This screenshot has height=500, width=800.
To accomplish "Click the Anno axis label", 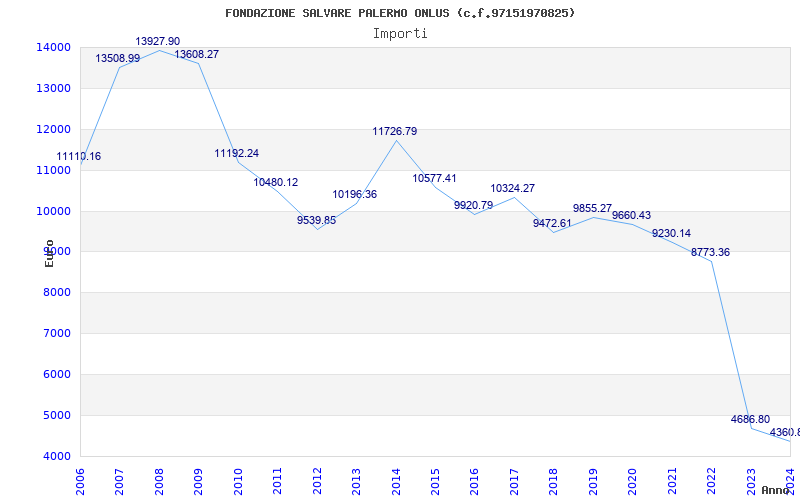I will [x=775, y=490].
